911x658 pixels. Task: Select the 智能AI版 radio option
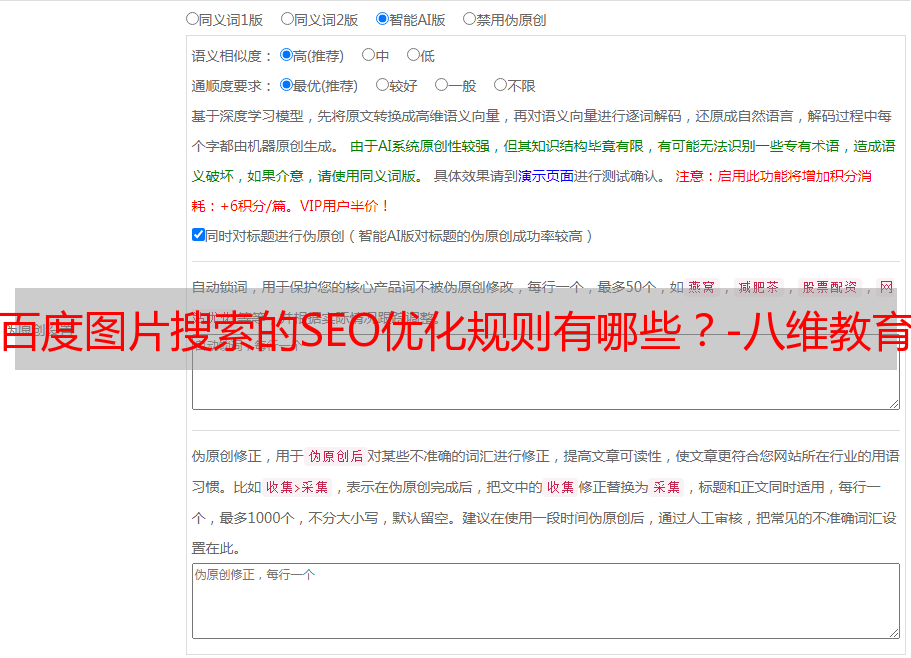(382, 19)
